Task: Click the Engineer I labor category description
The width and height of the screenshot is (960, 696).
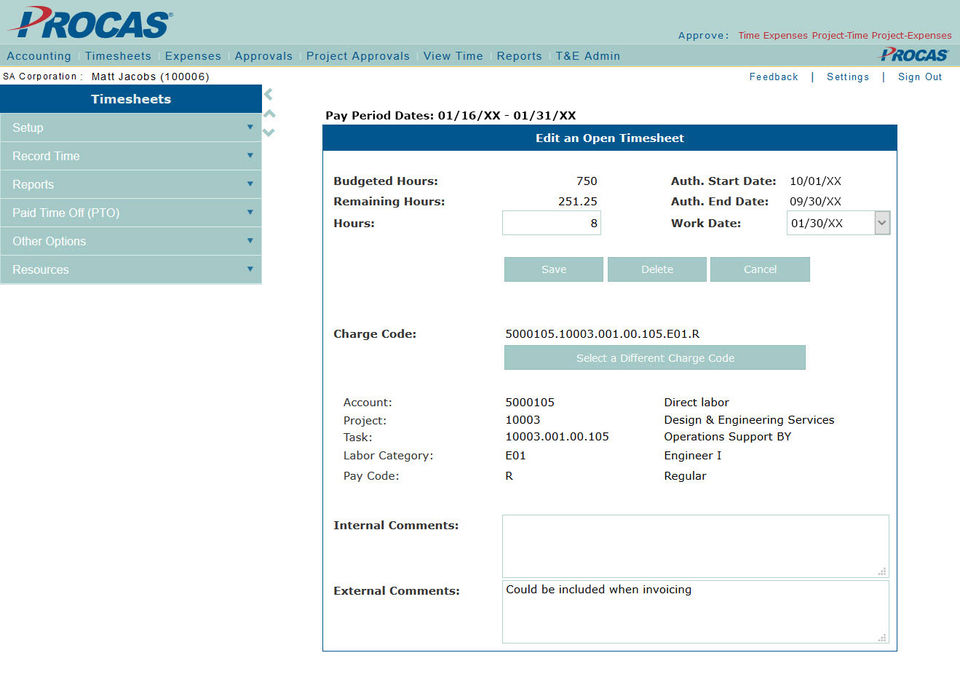Action: (x=692, y=455)
